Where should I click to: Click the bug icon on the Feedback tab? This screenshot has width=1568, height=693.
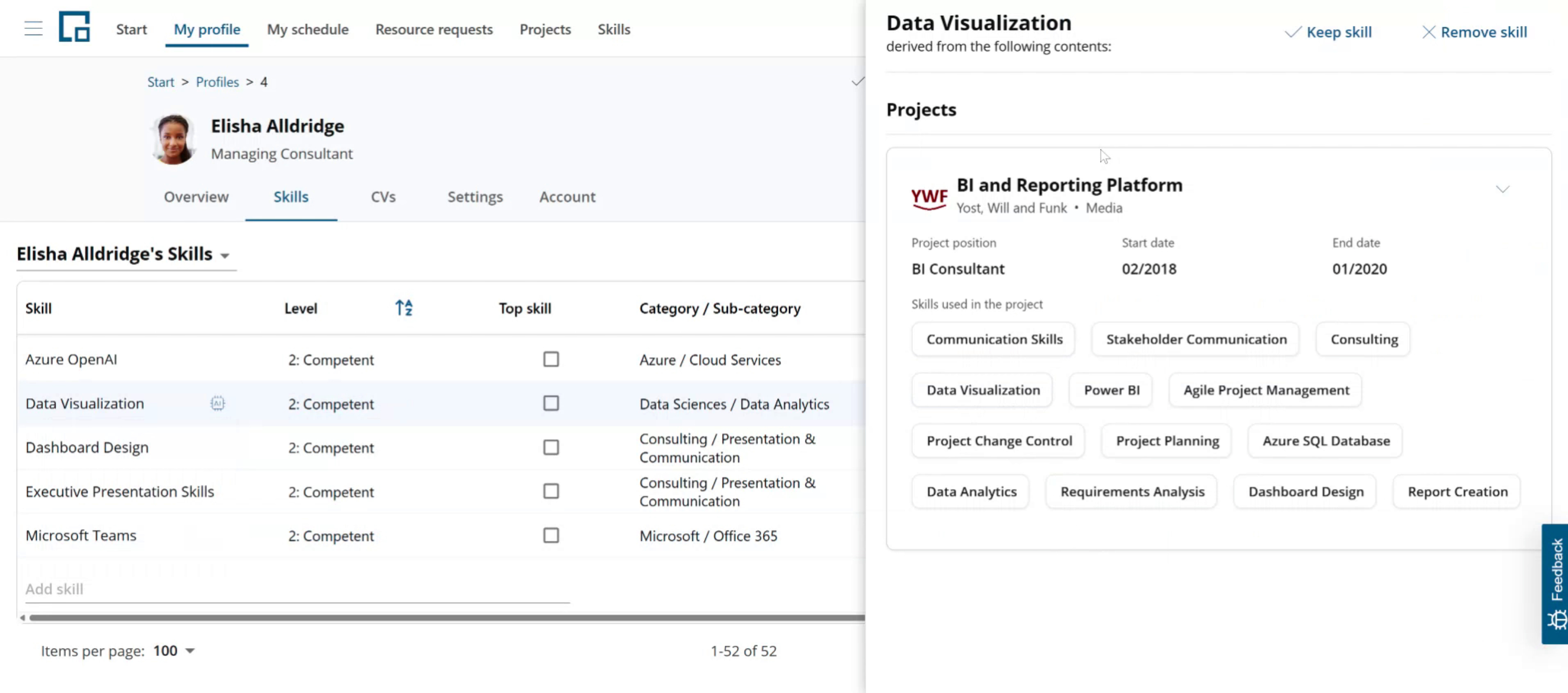pyautogui.click(x=1556, y=620)
